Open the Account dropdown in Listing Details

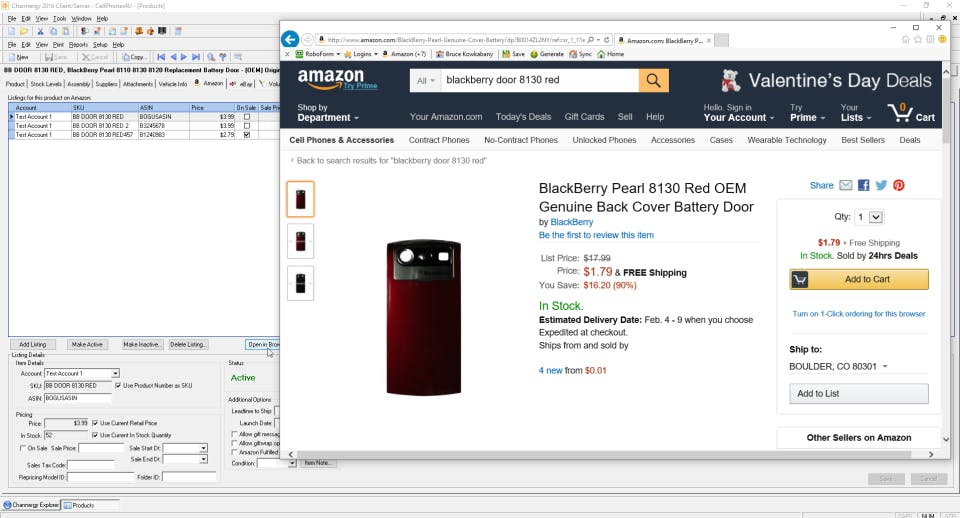115,374
